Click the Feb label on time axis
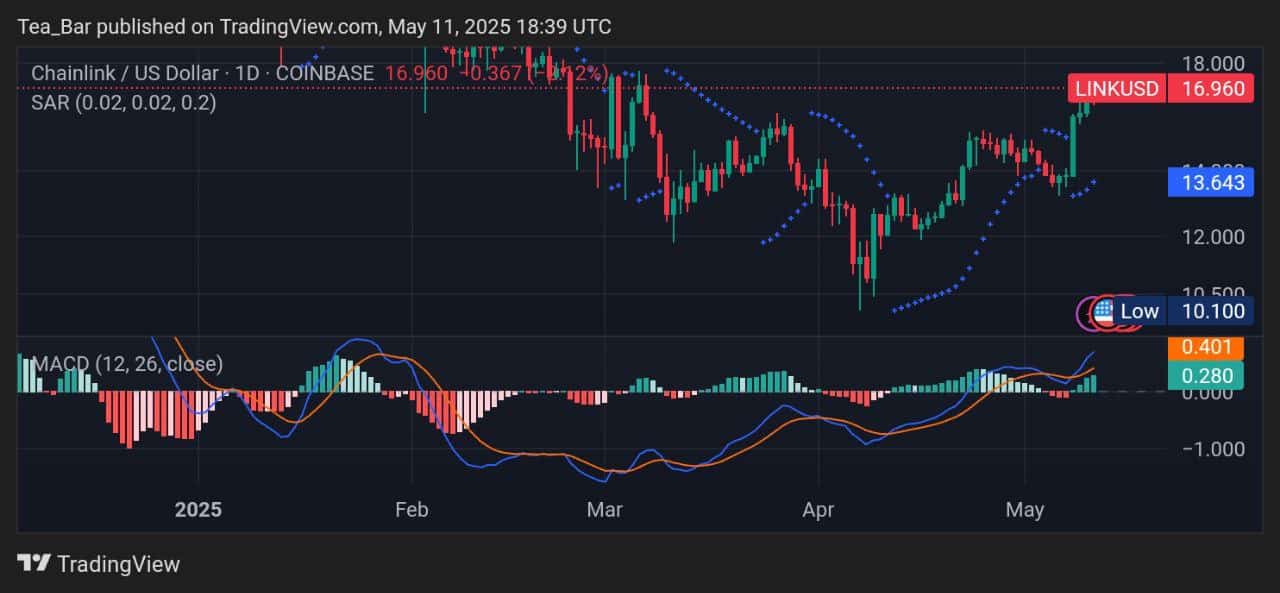The height and width of the screenshot is (593, 1280). coord(411,510)
